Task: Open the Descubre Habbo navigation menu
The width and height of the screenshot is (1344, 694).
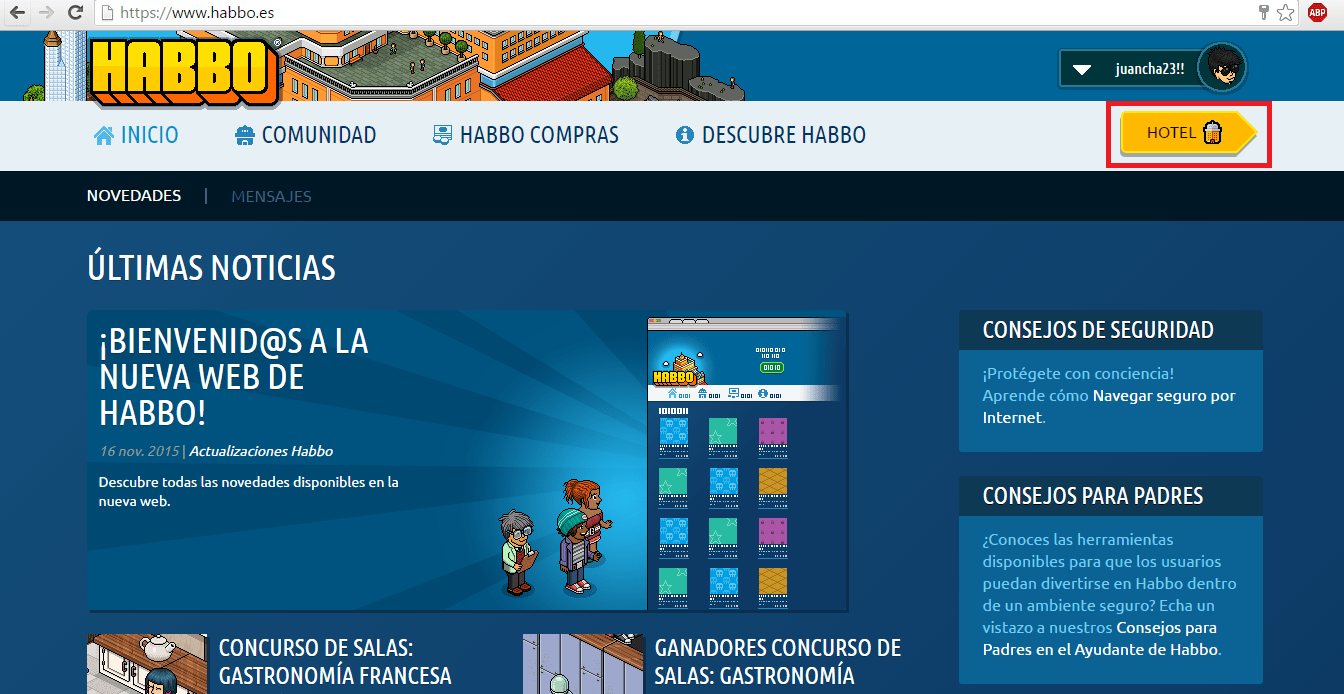Action: tap(770, 135)
